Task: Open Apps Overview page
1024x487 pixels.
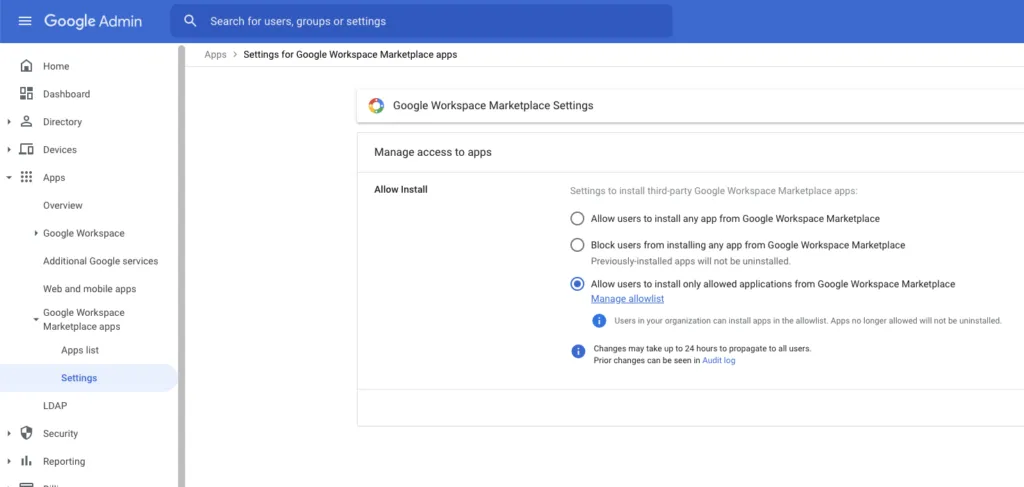Action: 63,206
